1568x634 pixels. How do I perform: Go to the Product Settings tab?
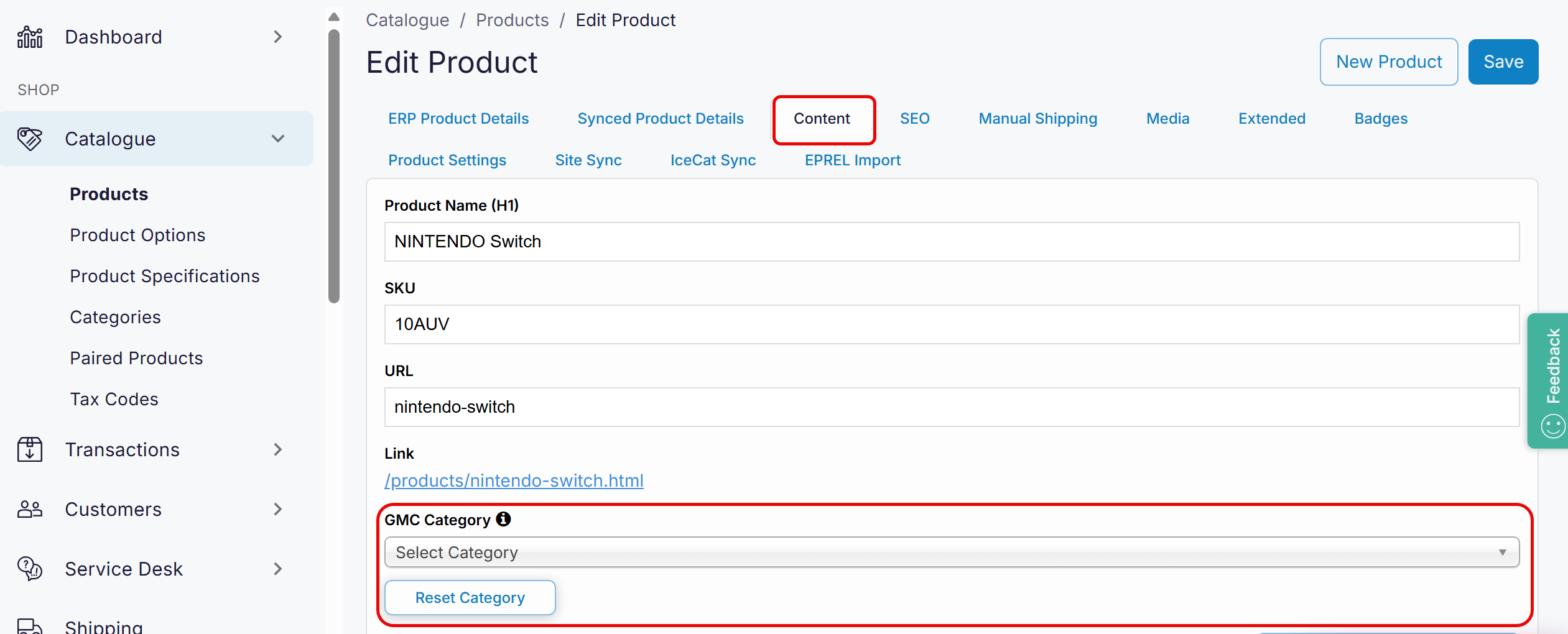[447, 160]
